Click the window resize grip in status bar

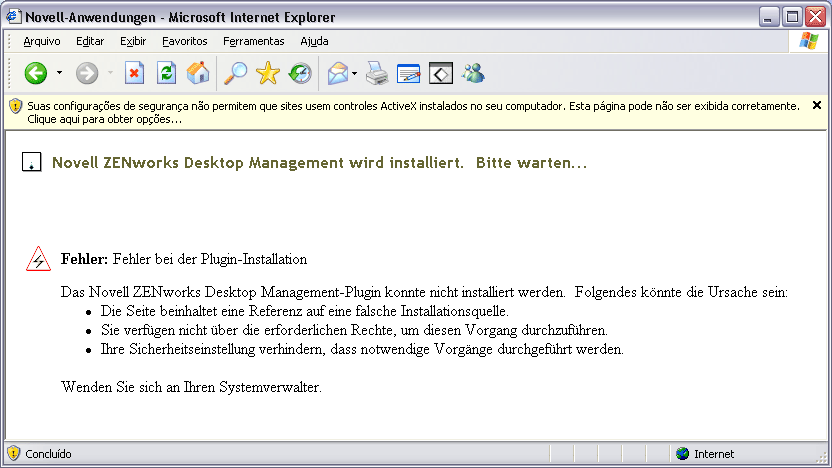click(821, 457)
